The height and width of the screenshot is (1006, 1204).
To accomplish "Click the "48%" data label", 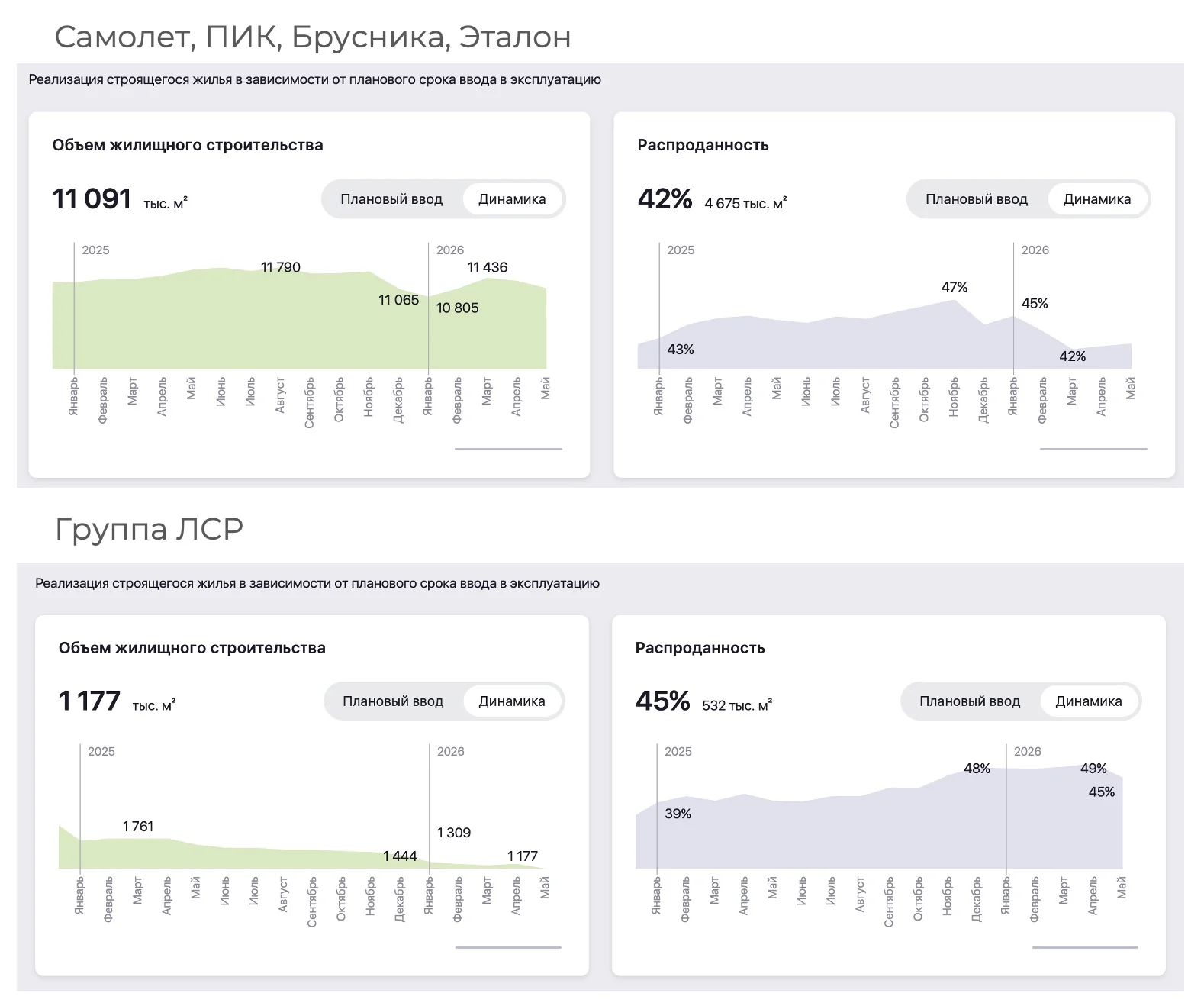I will [977, 769].
